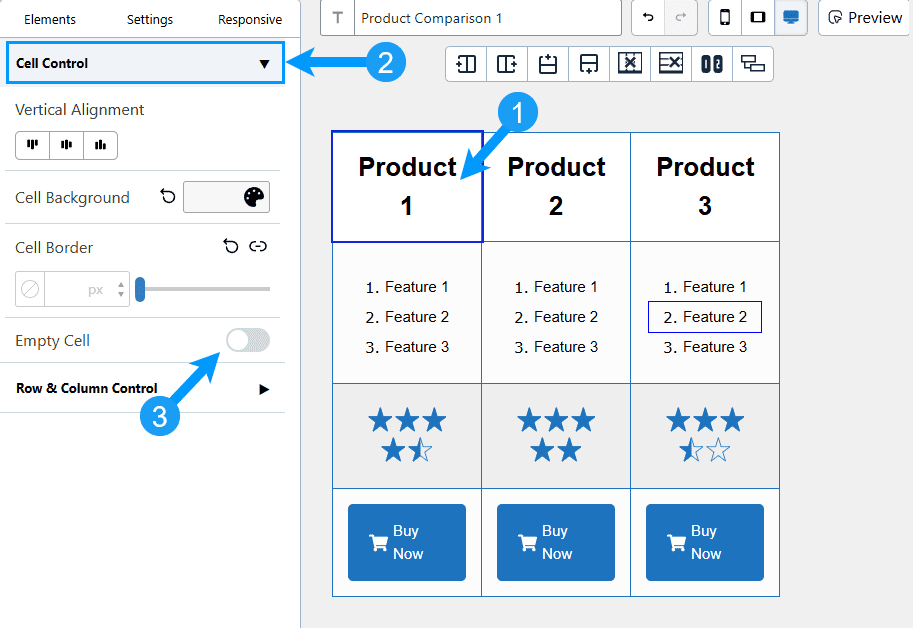This screenshot has height=628, width=913.
Task: Click the merge cells toolbar icon
Action: pyautogui.click(x=712, y=64)
